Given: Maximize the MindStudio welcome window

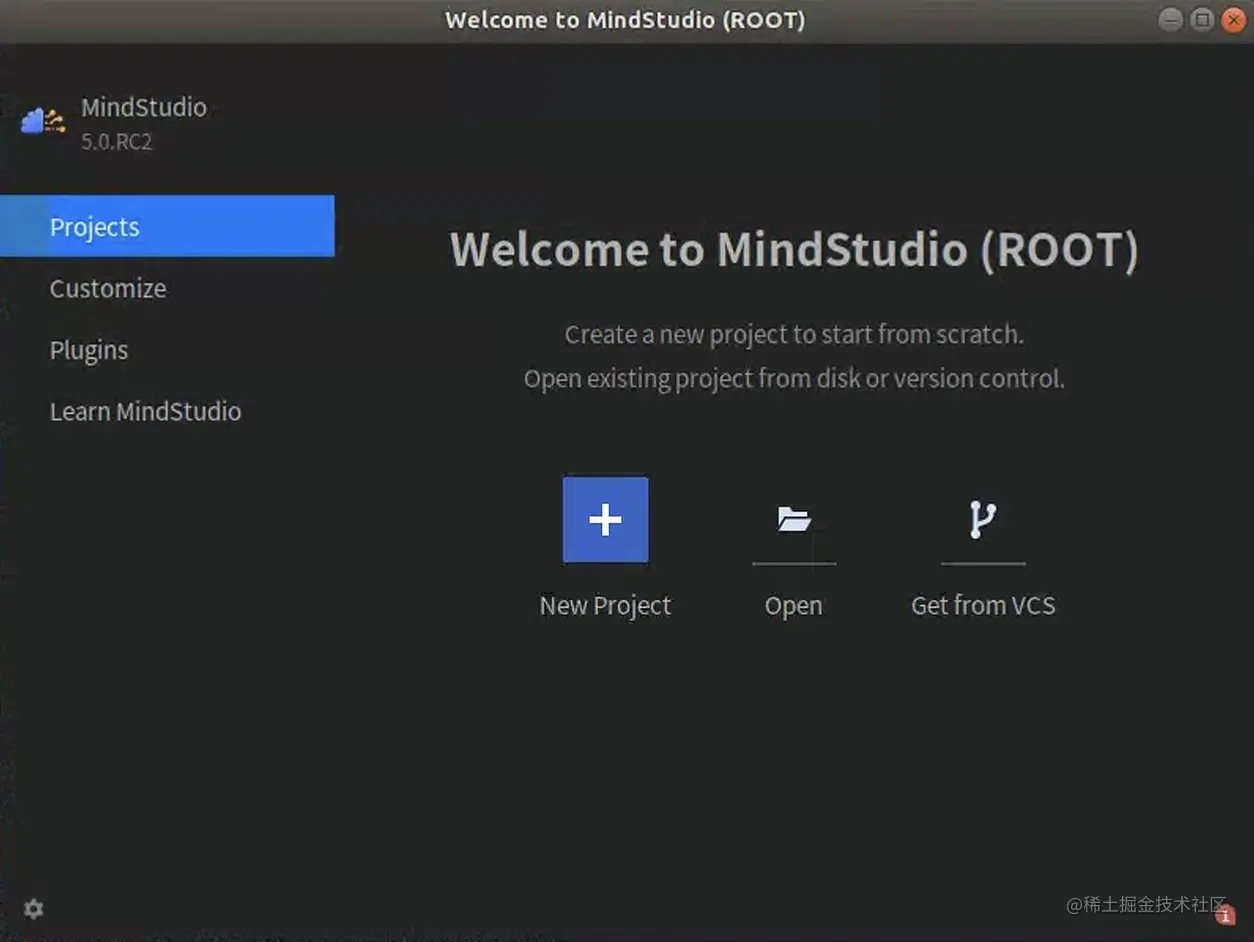Looking at the screenshot, I should tap(1202, 19).
